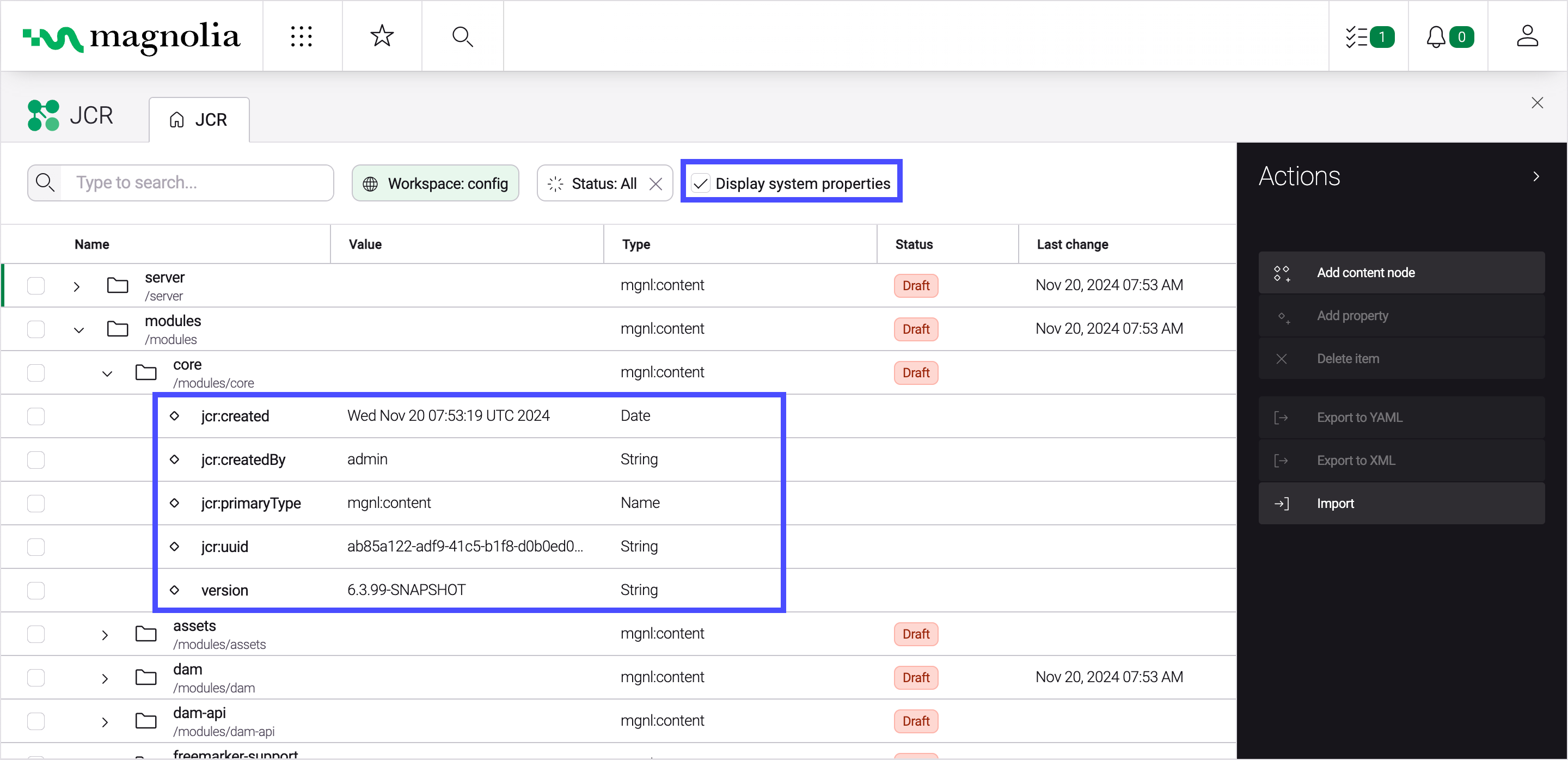Click the diamond icon of jcr:primaryType property
This screenshot has width=1568, height=760.
[174, 503]
